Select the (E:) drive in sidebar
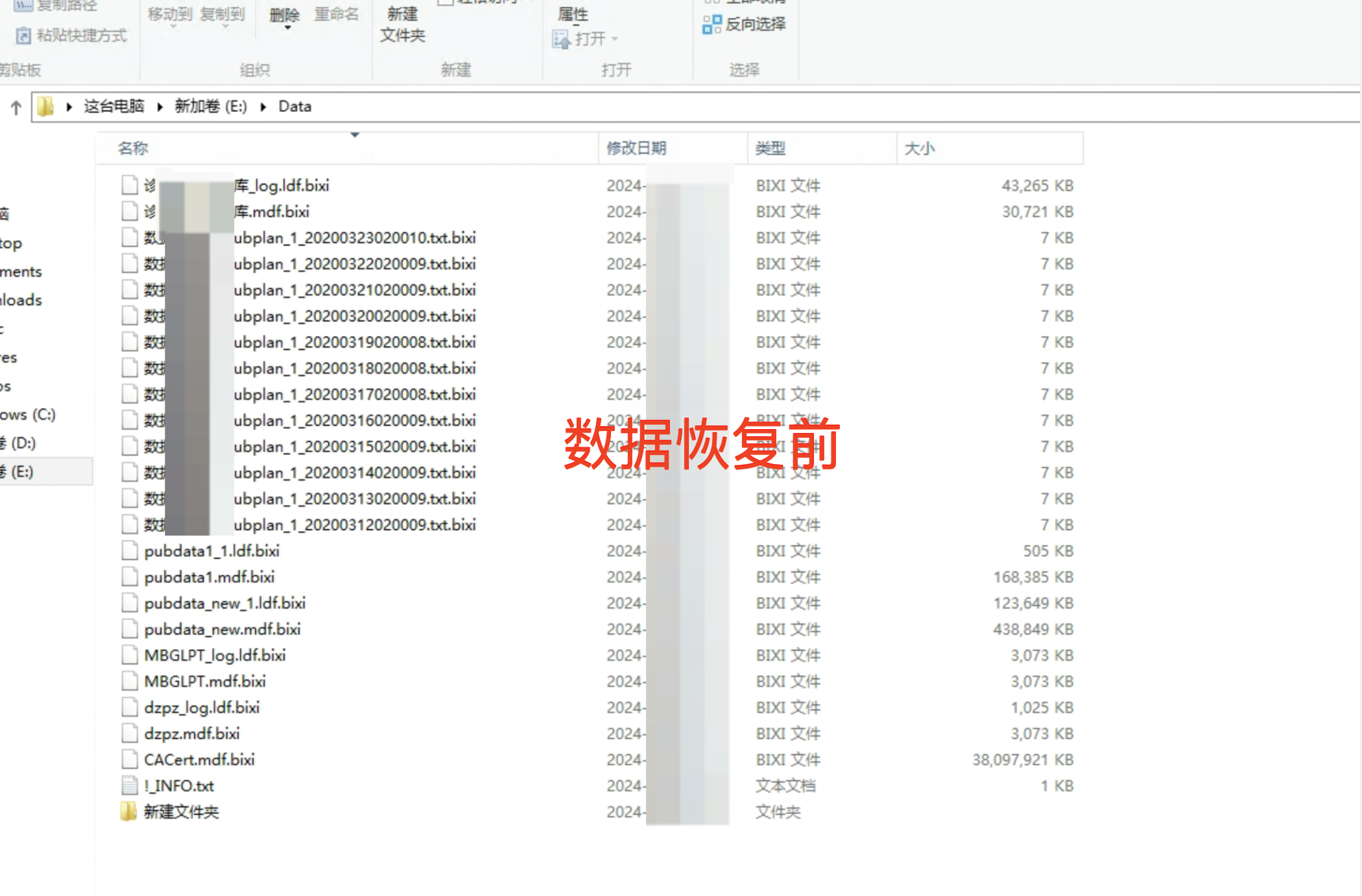 pos(22,471)
